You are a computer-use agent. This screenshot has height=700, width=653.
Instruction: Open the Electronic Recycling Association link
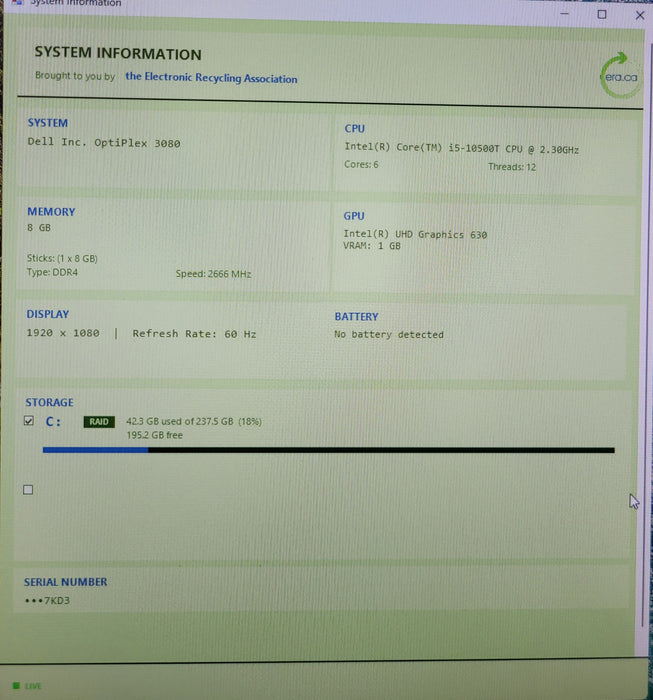click(211, 78)
